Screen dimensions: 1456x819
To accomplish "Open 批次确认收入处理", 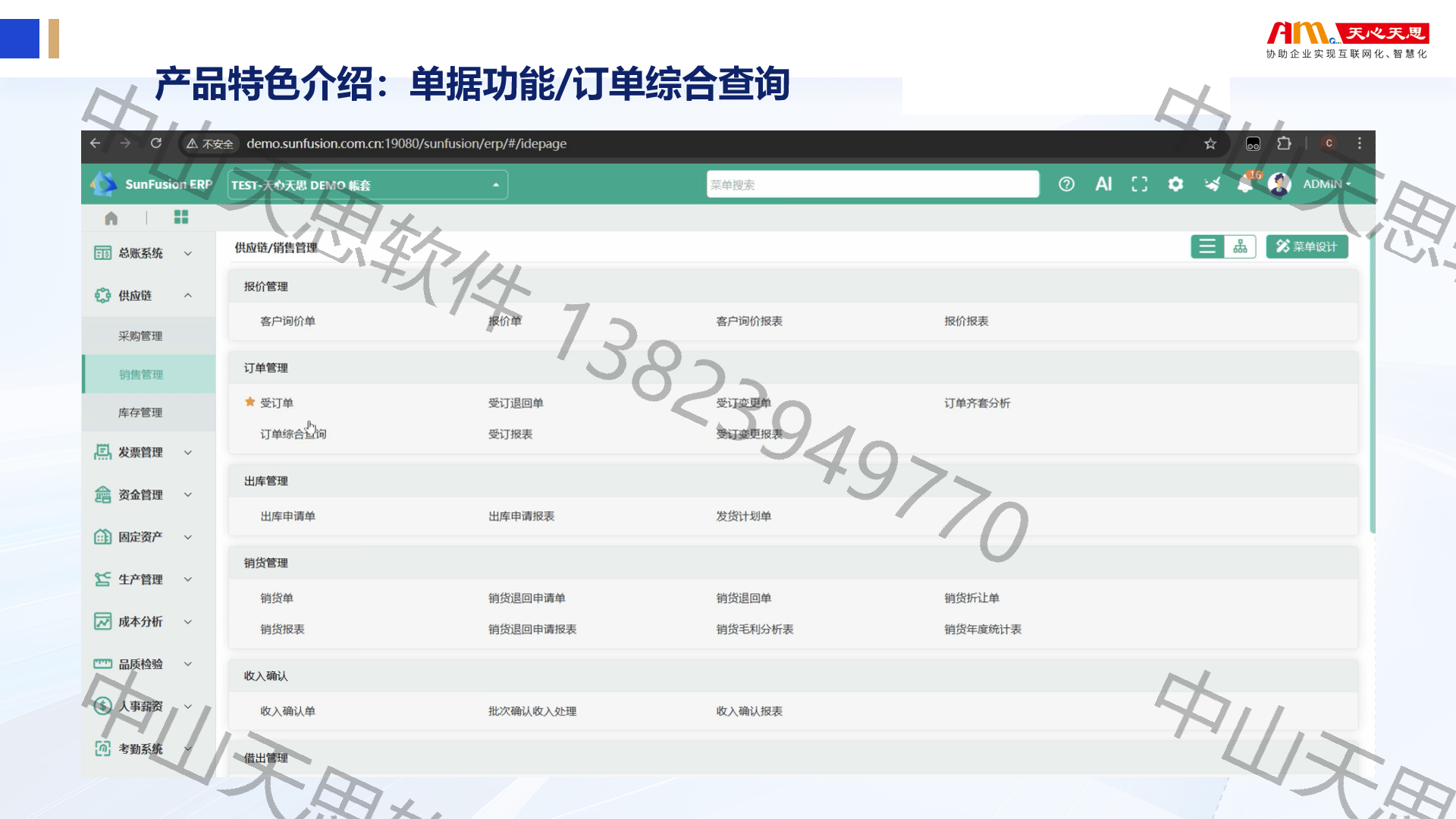I will click(532, 711).
